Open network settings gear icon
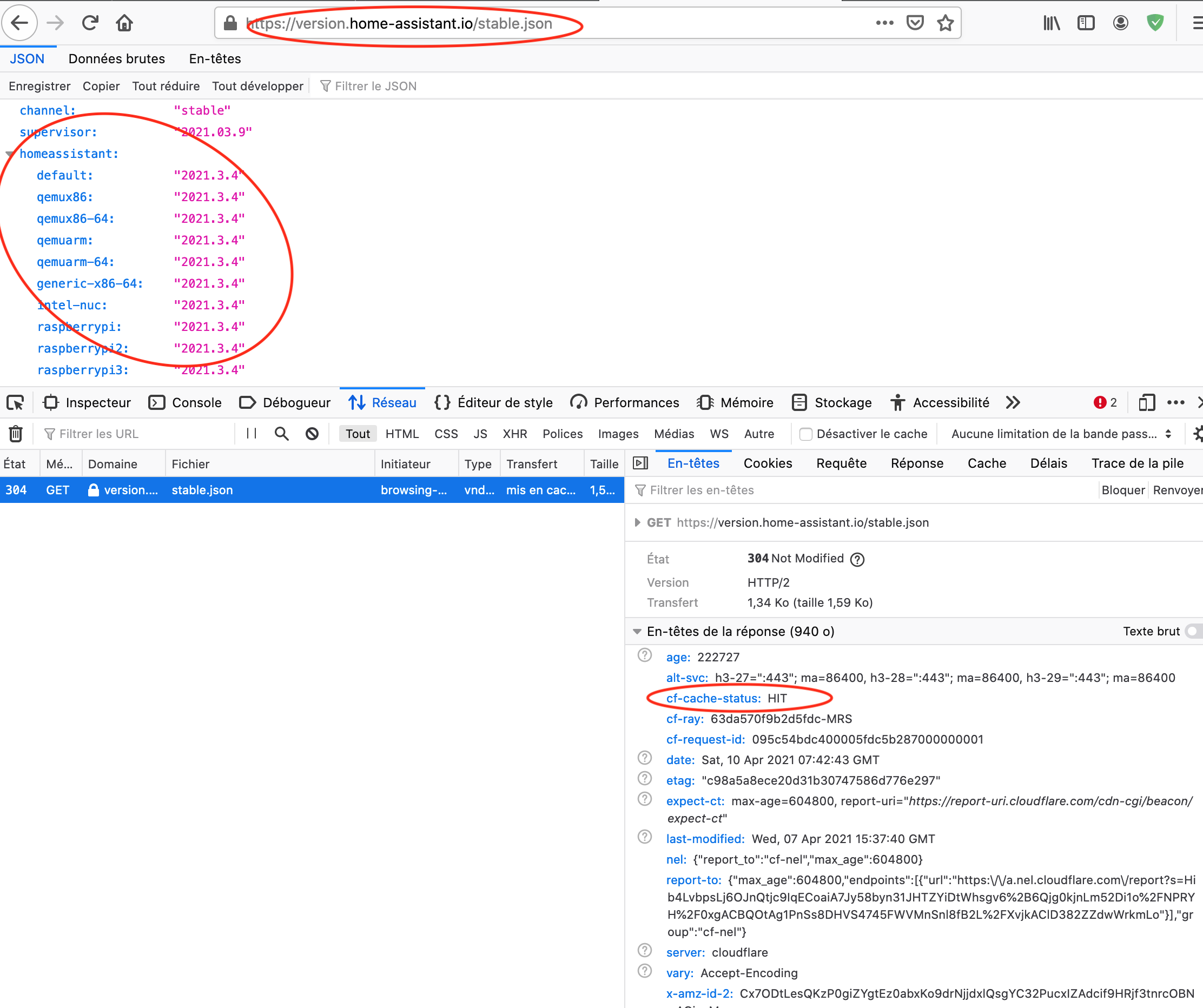 click(1197, 434)
